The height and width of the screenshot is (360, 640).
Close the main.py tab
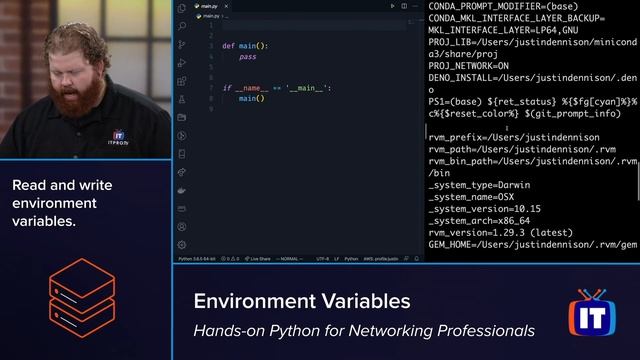(226, 6)
